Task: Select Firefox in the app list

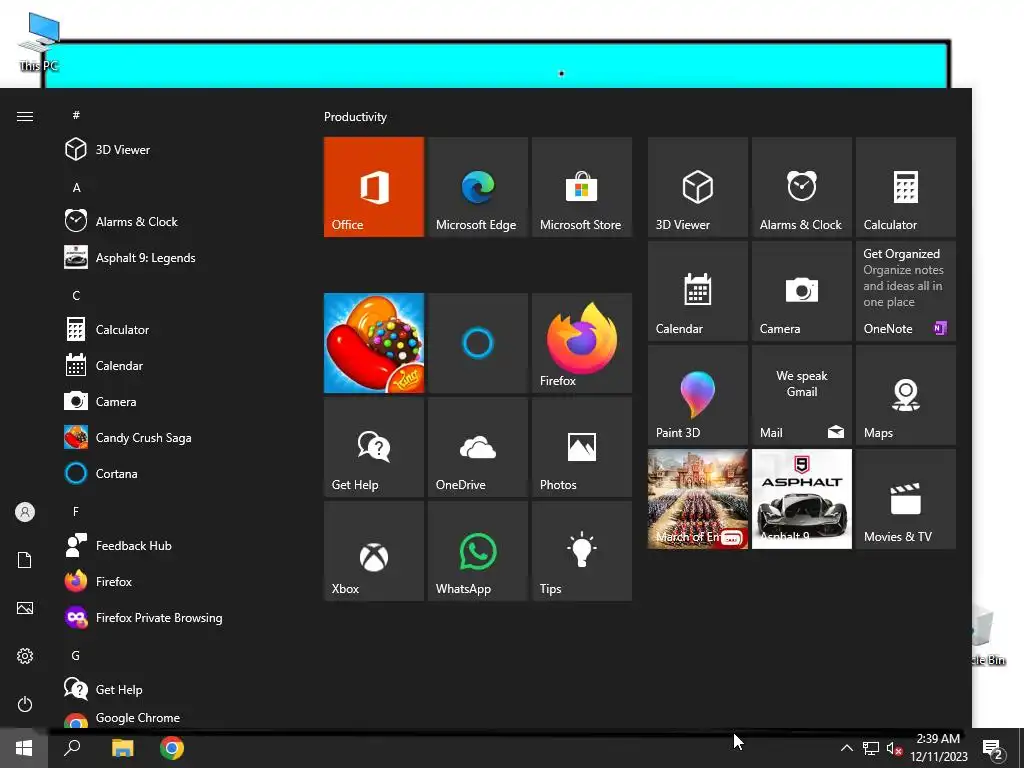Action: click(x=176, y=581)
